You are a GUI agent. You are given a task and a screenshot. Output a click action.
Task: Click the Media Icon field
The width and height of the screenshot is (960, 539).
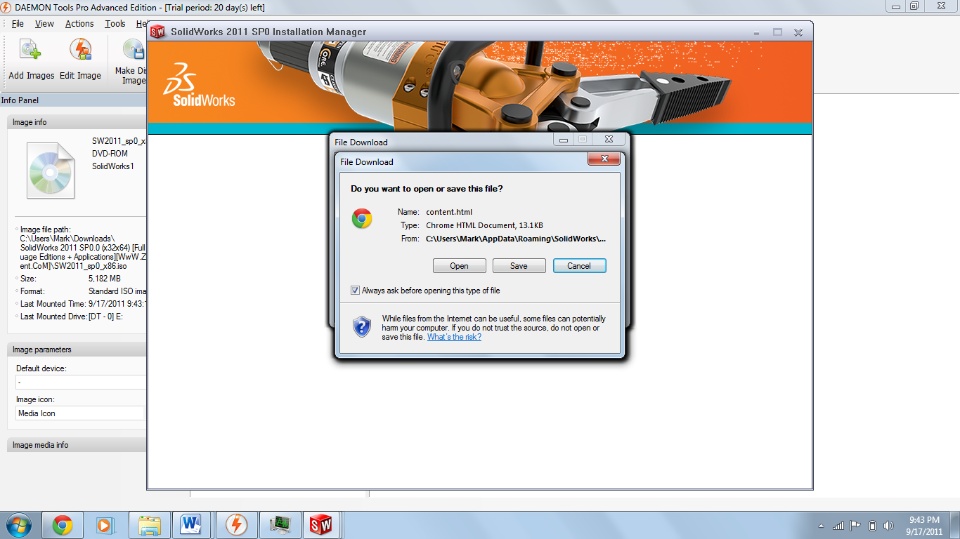pyautogui.click(x=80, y=413)
